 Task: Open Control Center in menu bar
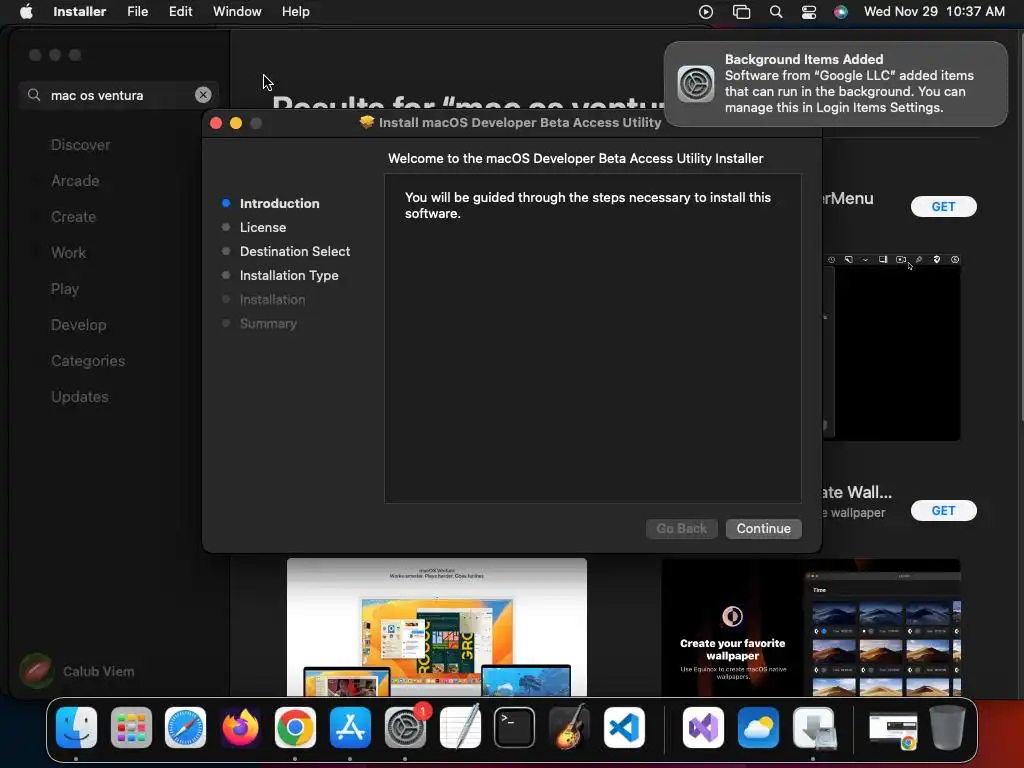tap(808, 12)
